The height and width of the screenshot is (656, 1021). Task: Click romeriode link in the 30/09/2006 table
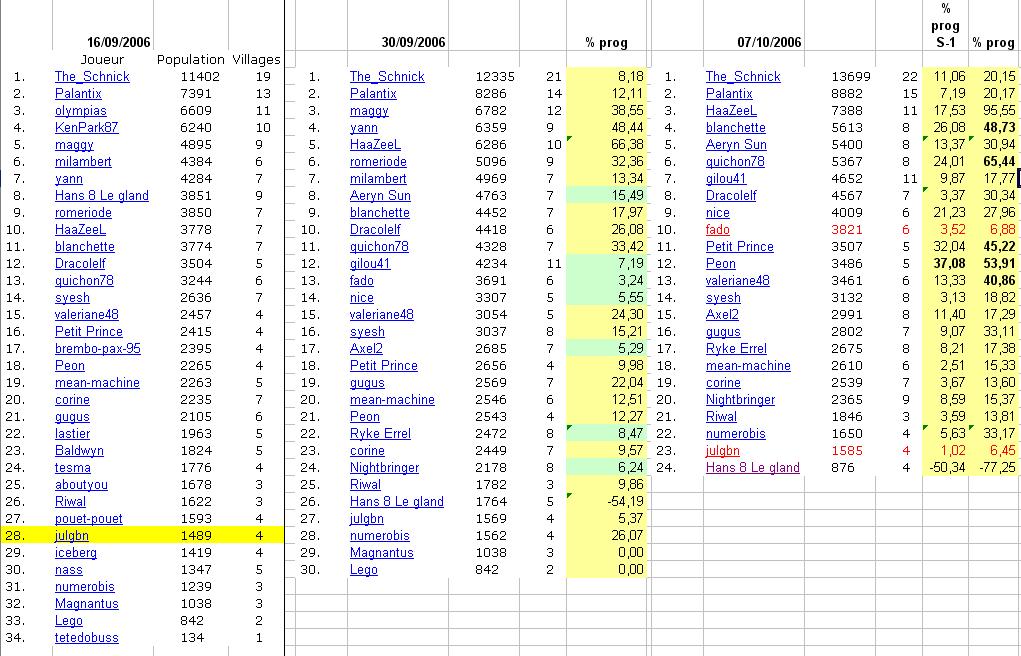tap(378, 162)
